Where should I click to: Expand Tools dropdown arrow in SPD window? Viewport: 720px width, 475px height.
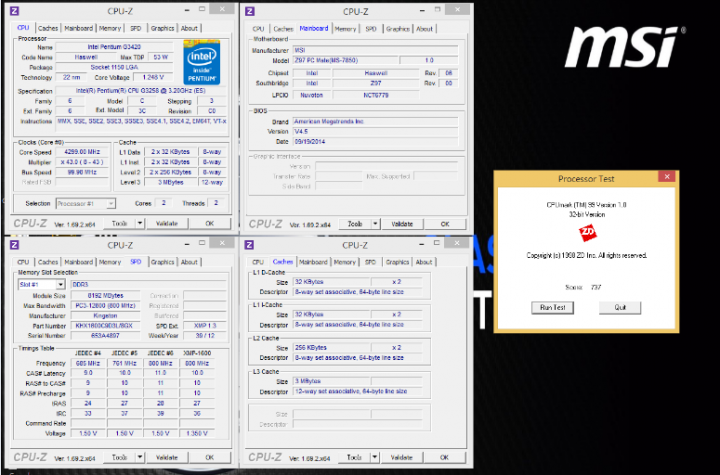tap(140, 457)
